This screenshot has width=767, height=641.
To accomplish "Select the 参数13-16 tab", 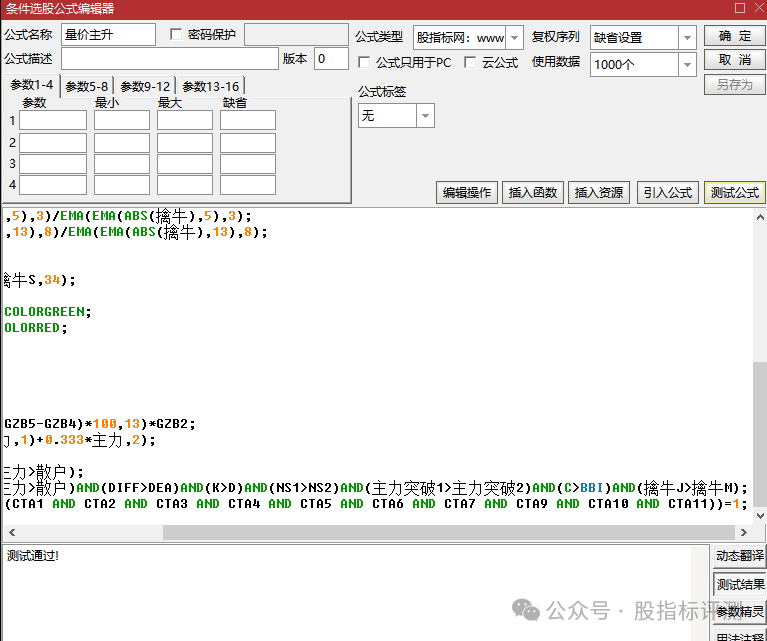I will [210, 87].
